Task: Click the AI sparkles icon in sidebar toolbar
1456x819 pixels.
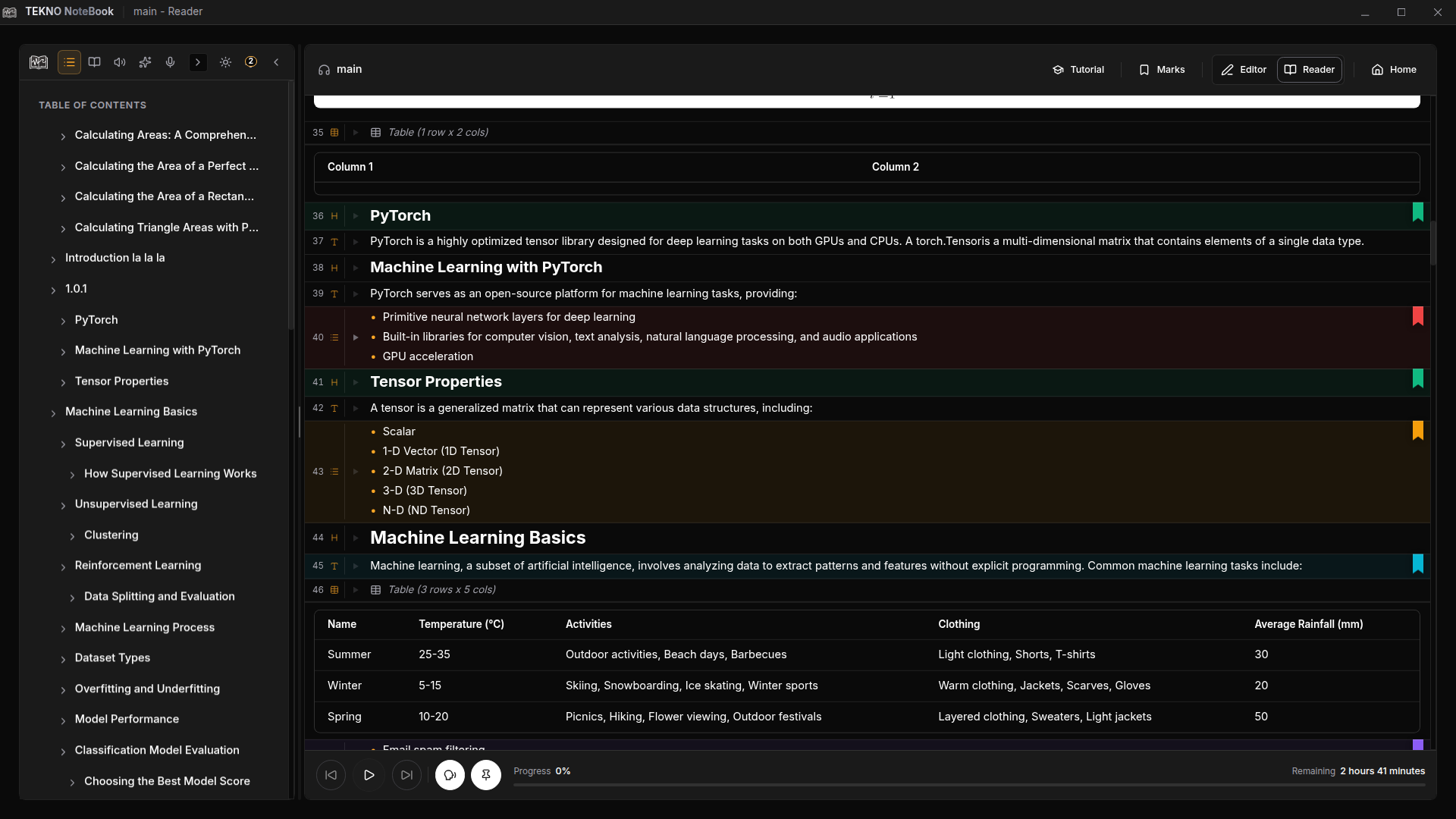Action: [x=145, y=62]
